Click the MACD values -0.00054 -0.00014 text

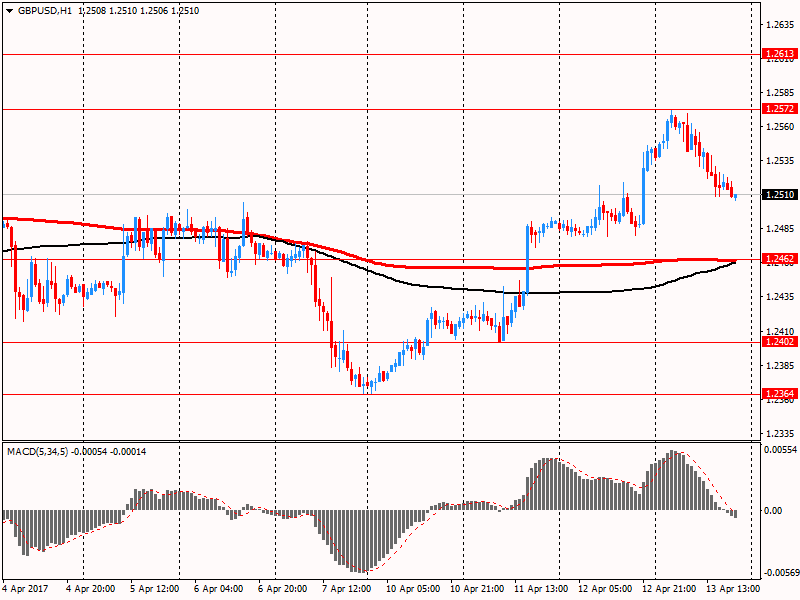(x=109, y=452)
